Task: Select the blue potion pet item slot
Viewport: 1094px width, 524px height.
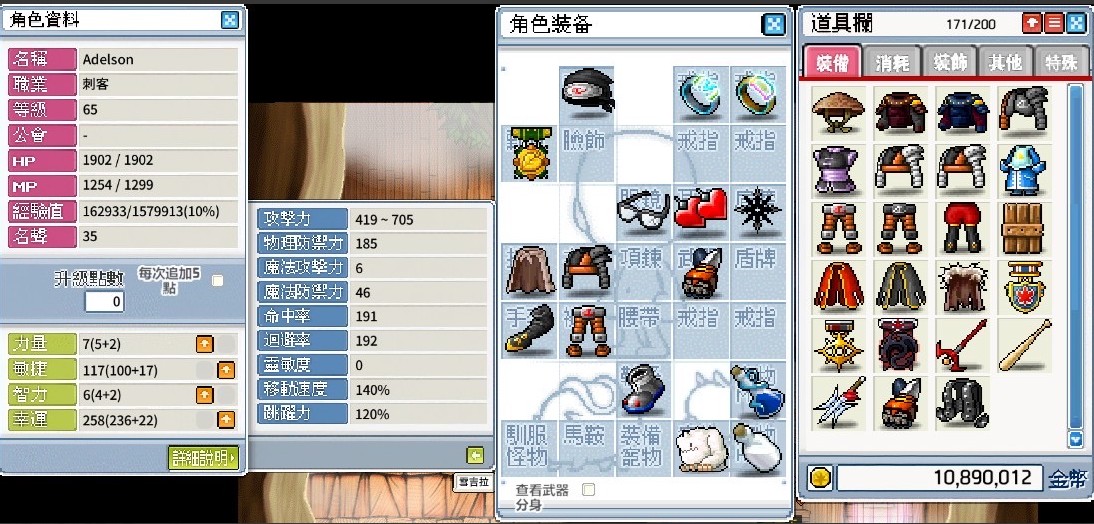Action: pyautogui.click(x=758, y=389)
